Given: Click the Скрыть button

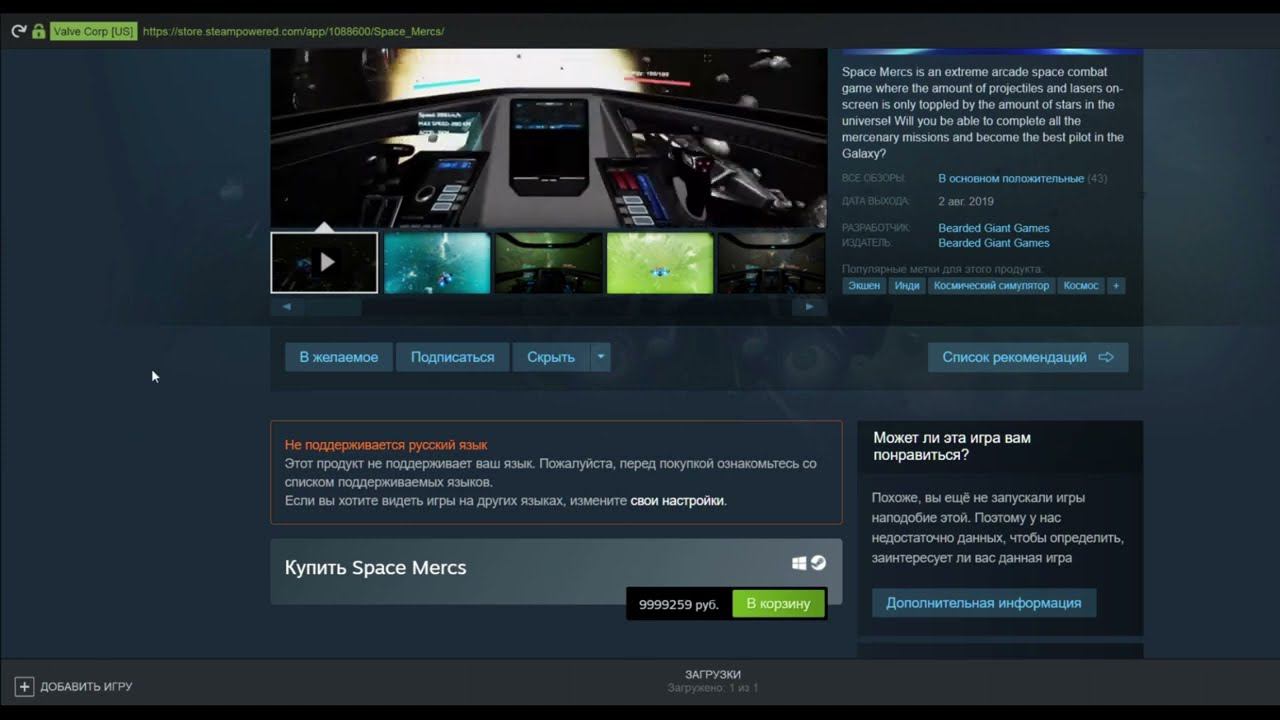Looking at the screenshot, I should point(551,357).
